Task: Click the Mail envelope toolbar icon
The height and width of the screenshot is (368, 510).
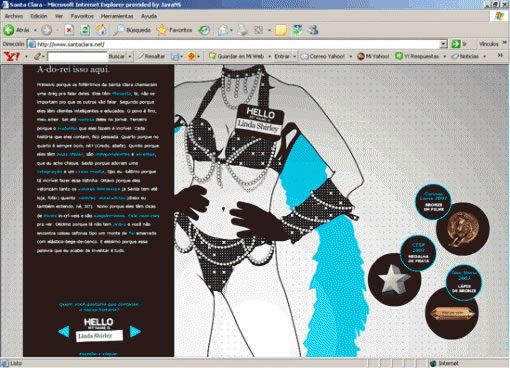Action: pyautogui.click(x=222, y=30)
